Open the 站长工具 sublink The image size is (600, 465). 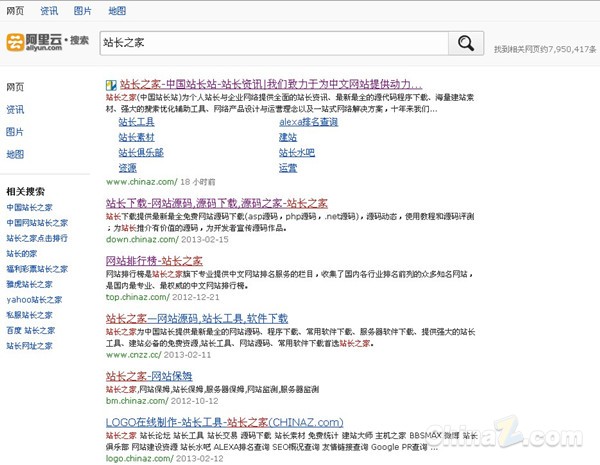click(136, 122)
